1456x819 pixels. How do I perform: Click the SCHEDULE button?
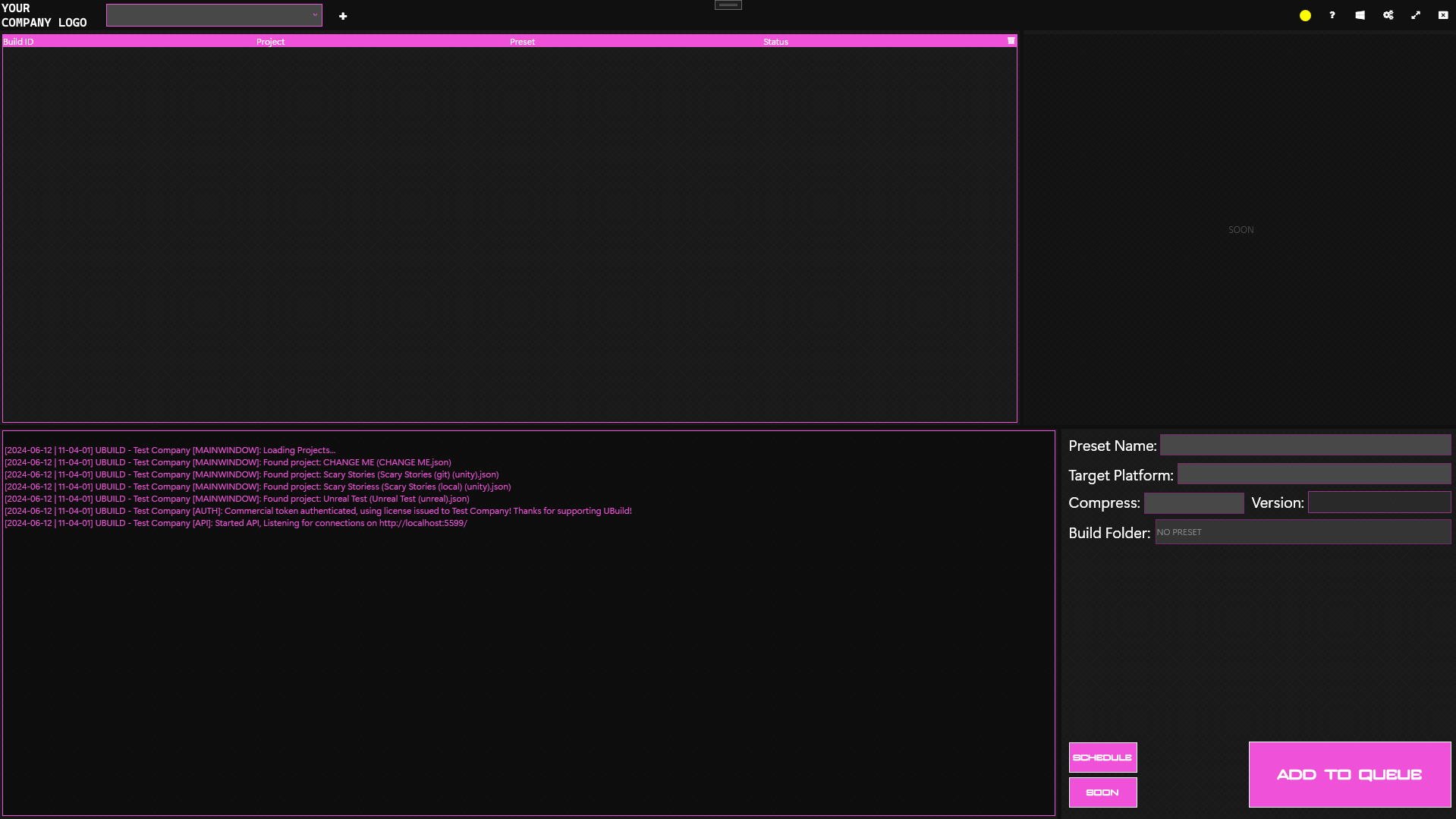[1102, 758]
